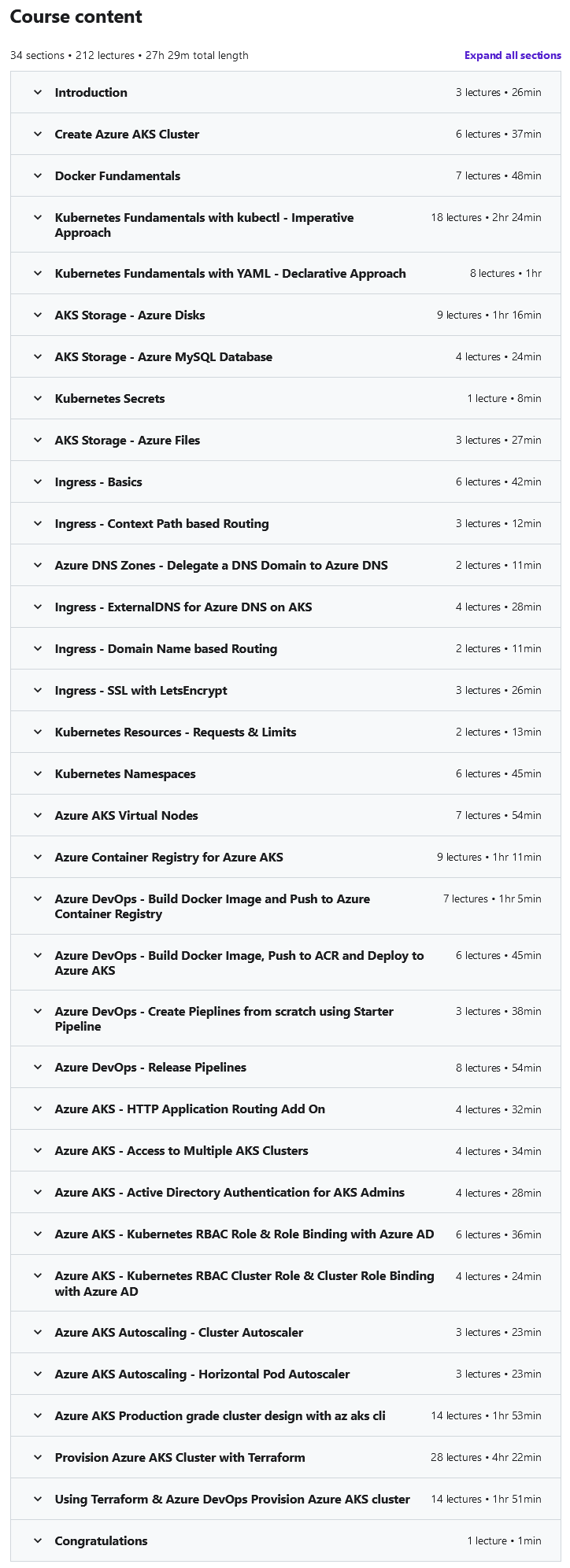Click Azure AKS - HTTP Application Routing Add On
This screenshot has width=570, height=1568.
click(x=190, y=1109)
